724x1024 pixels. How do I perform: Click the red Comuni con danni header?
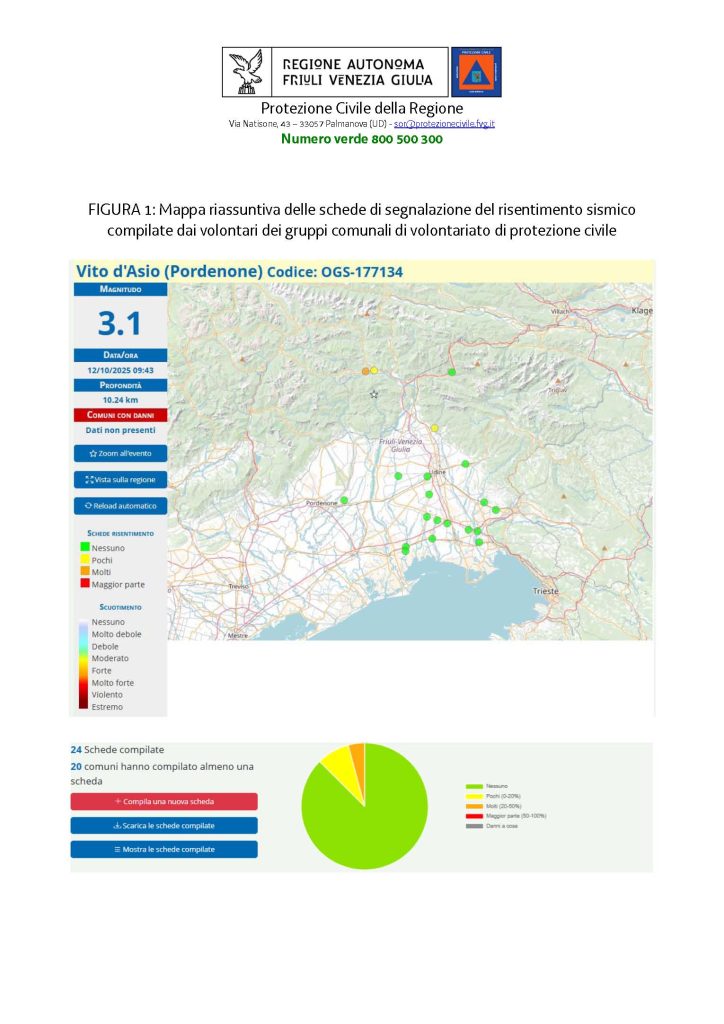pyautogui.click(x=120, y=414)
